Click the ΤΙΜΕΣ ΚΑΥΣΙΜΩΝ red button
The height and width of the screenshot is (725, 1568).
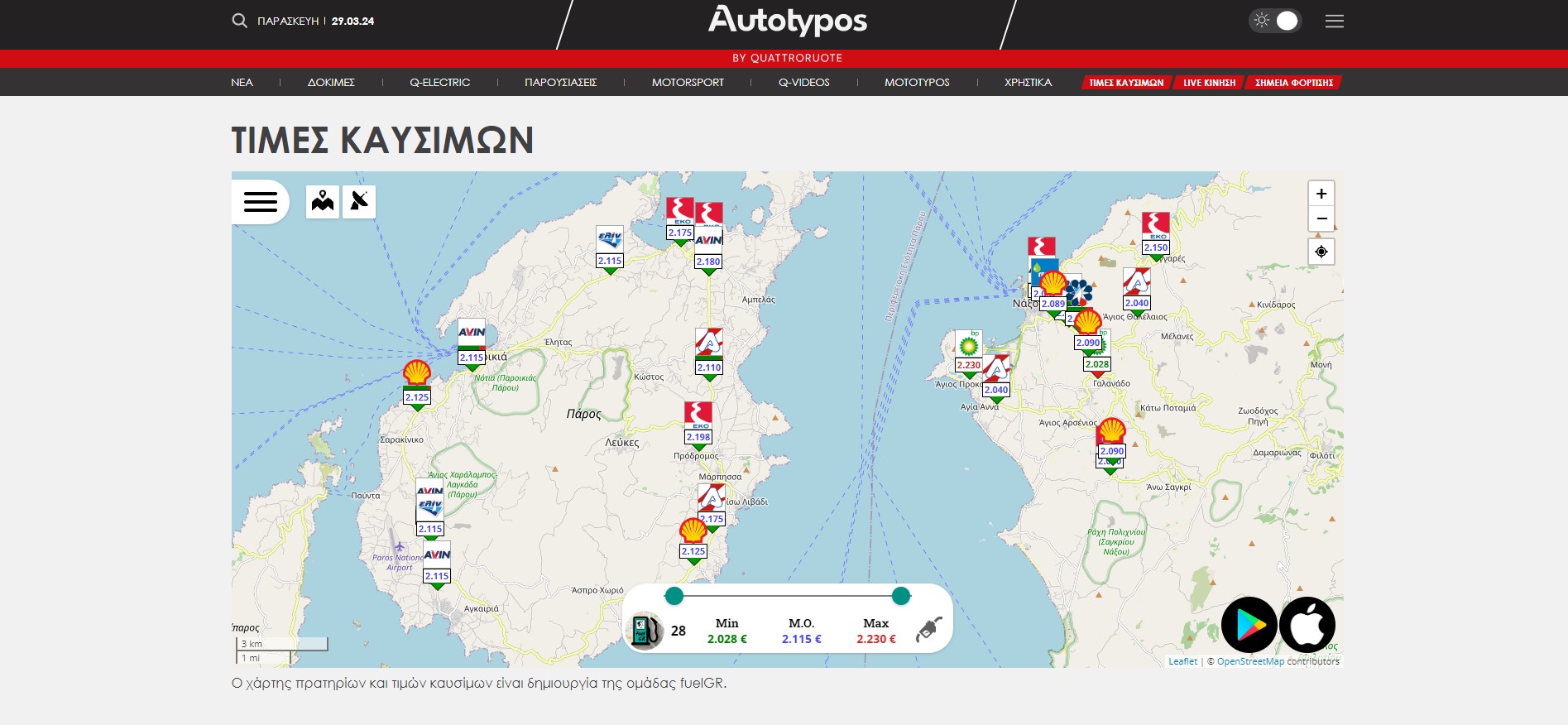coord(1126,83)
